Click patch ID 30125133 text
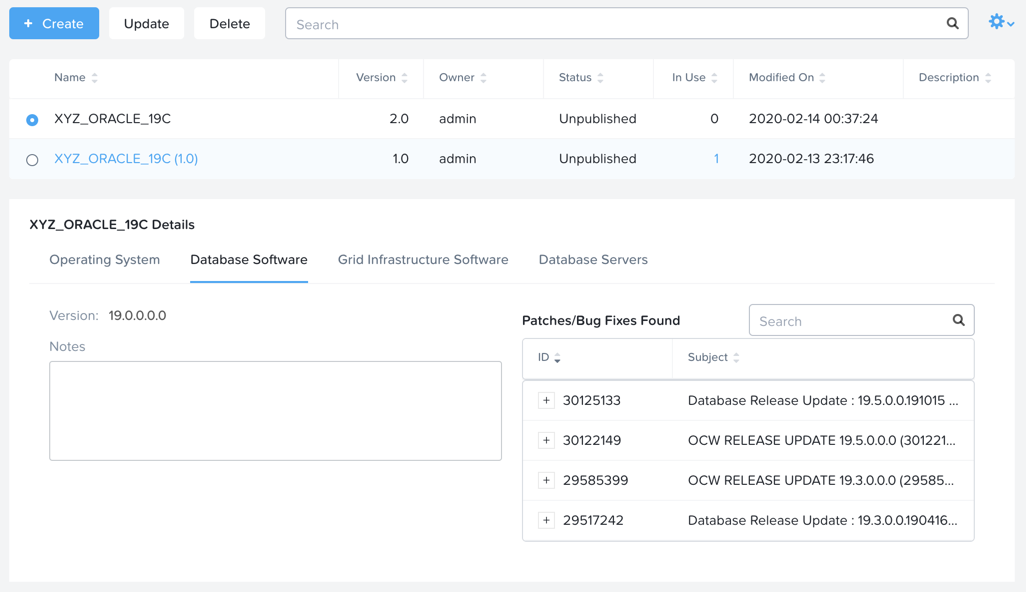 [592, 400]
